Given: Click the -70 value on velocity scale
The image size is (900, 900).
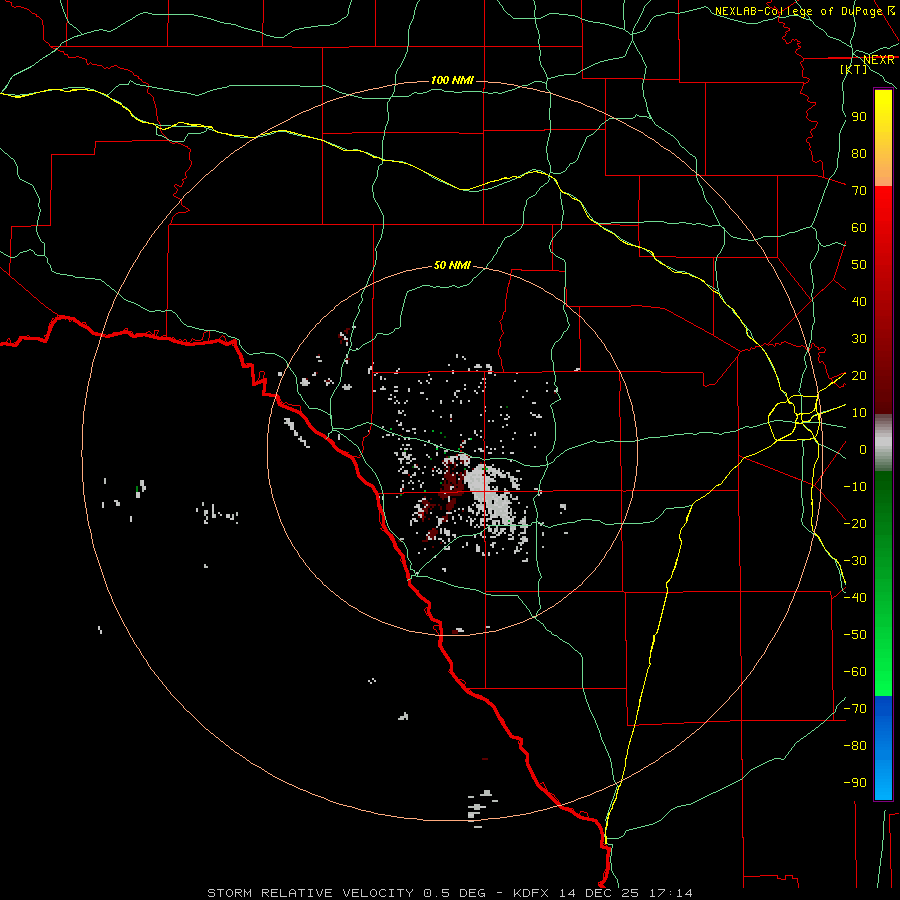Looking at the screenshot, I should (x=855, y=709).
